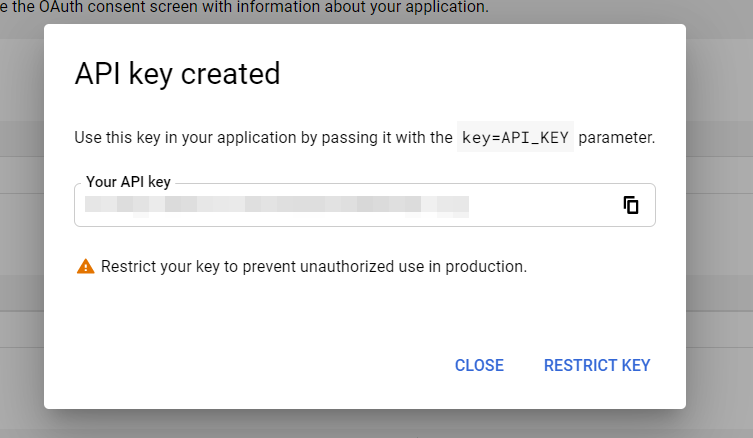Click the blurred API key value
This screenshot has width=753, height=438.
[x=277, y=206]
